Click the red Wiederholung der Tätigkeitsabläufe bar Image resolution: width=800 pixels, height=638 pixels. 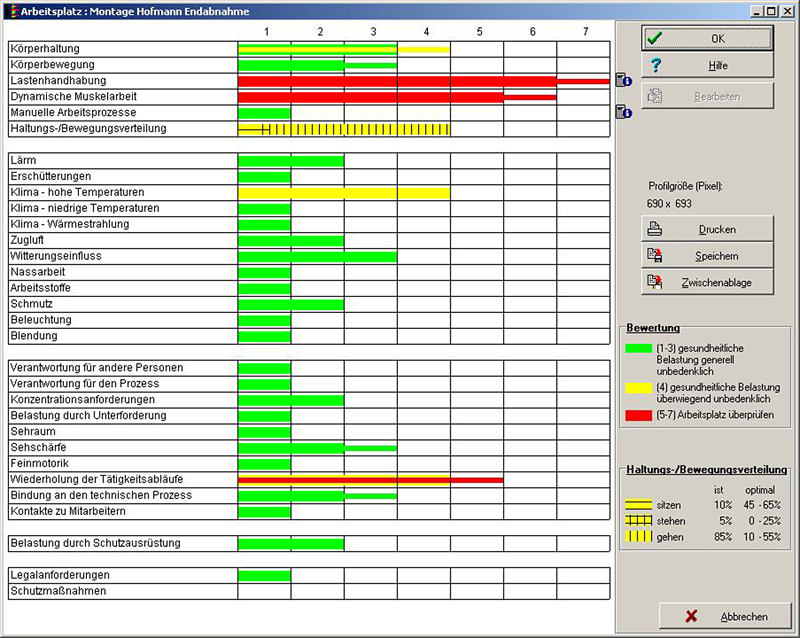click(x=370, y=480)
